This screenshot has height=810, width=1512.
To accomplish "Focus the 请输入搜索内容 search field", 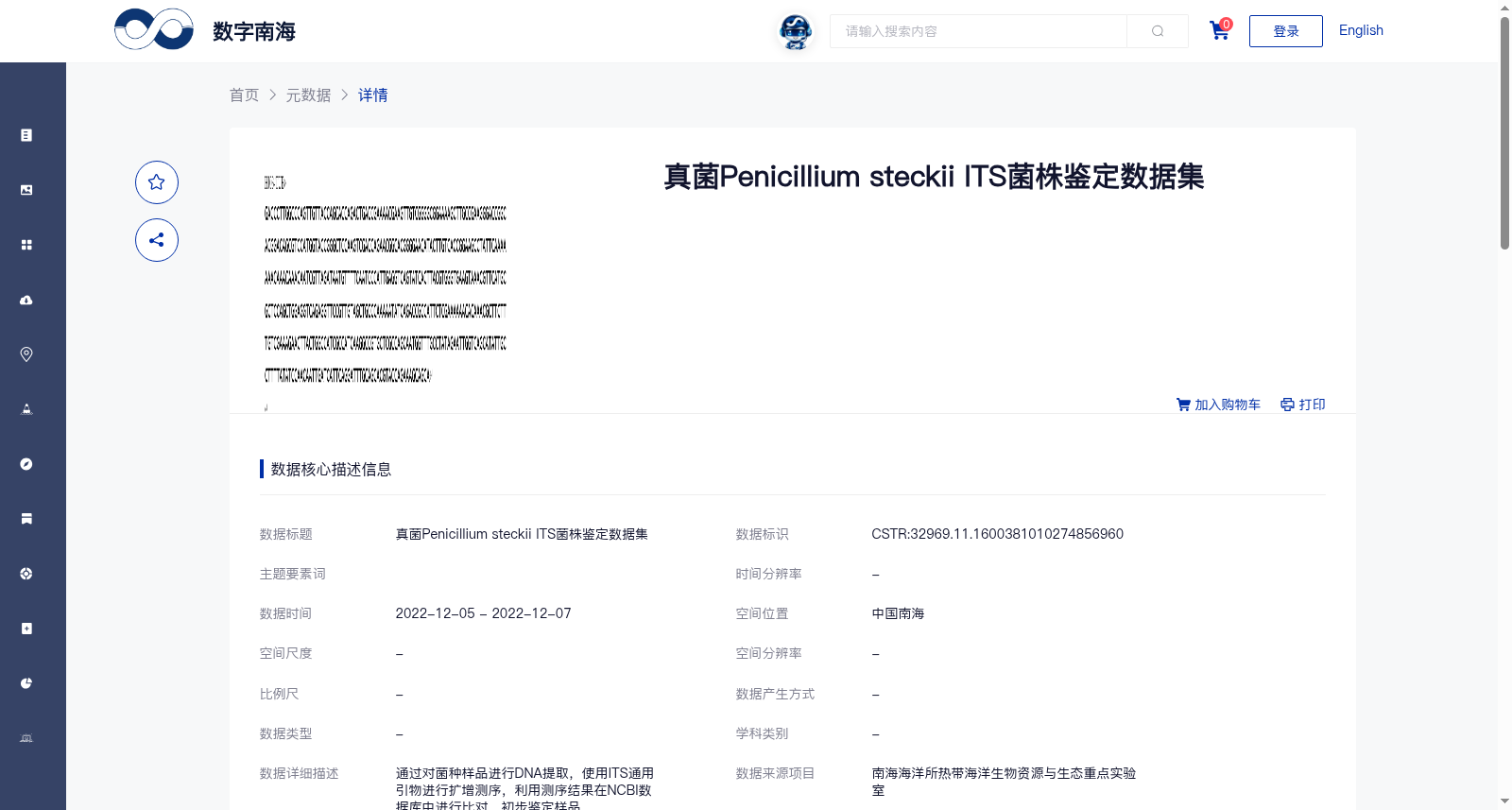I will click(978, 31).
